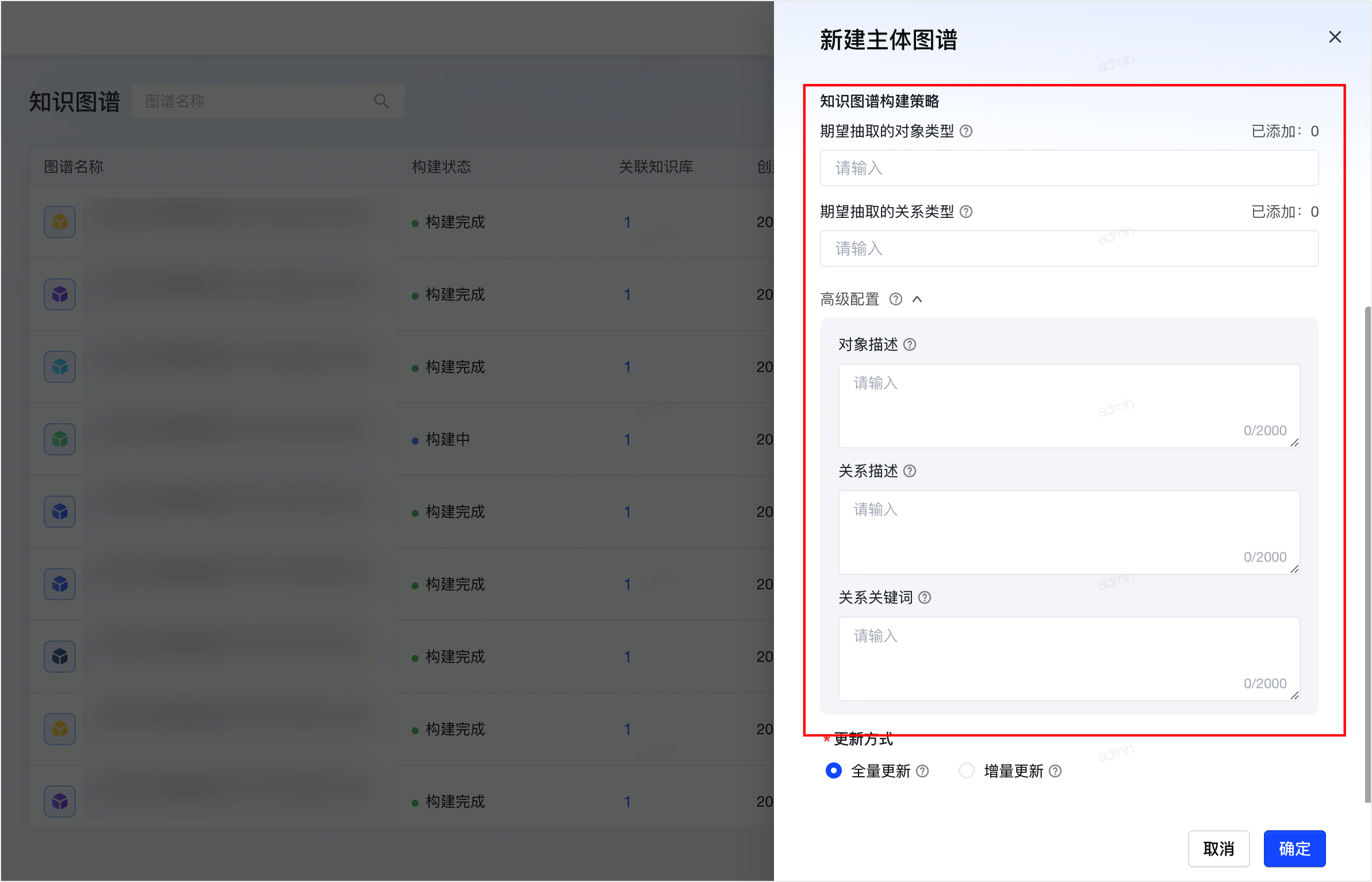Viewport: 1372px width, 882px height.
Task: Click the 对象描述 textarea resize handle
Action: [1294, 442]
